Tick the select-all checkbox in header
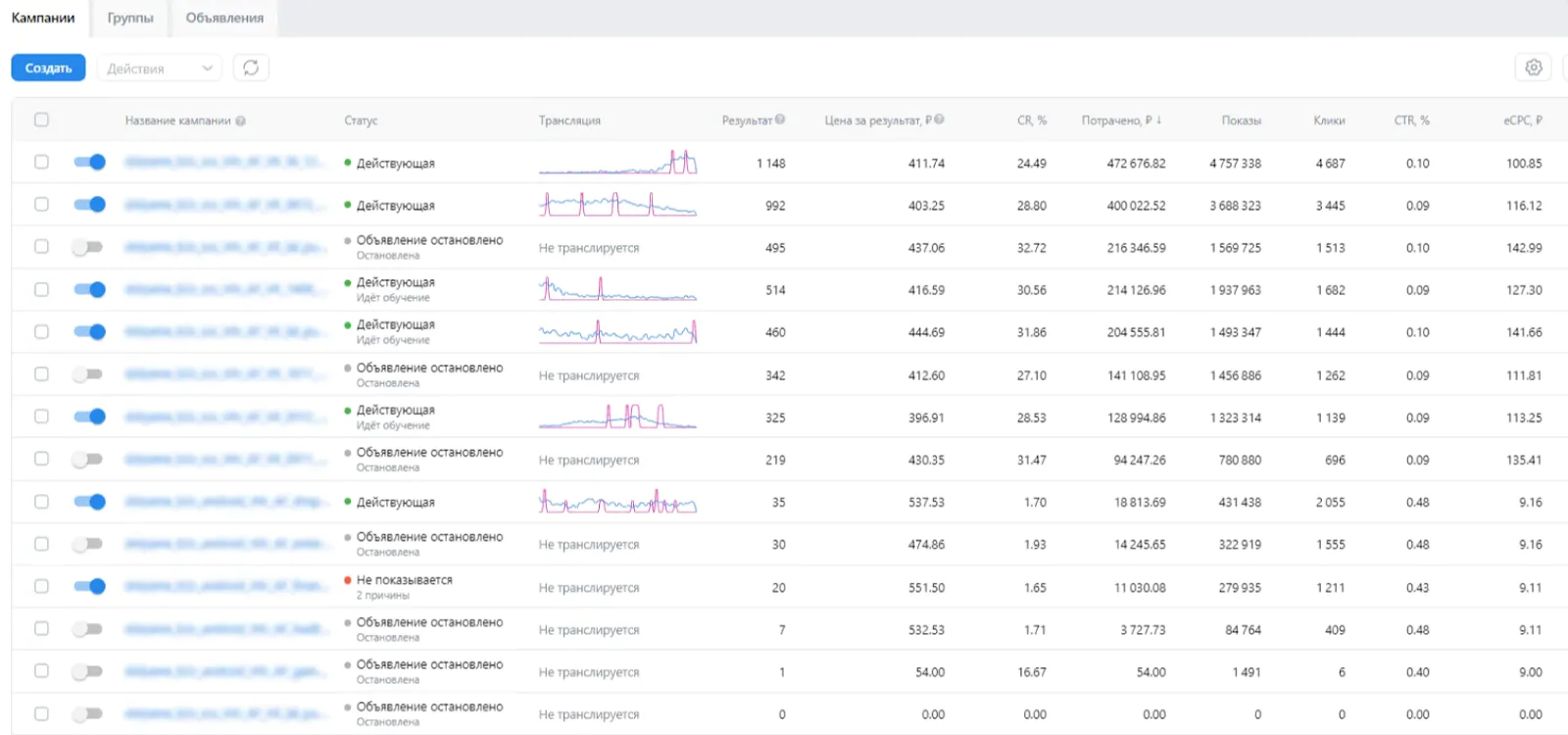 [x=41, y=120]
